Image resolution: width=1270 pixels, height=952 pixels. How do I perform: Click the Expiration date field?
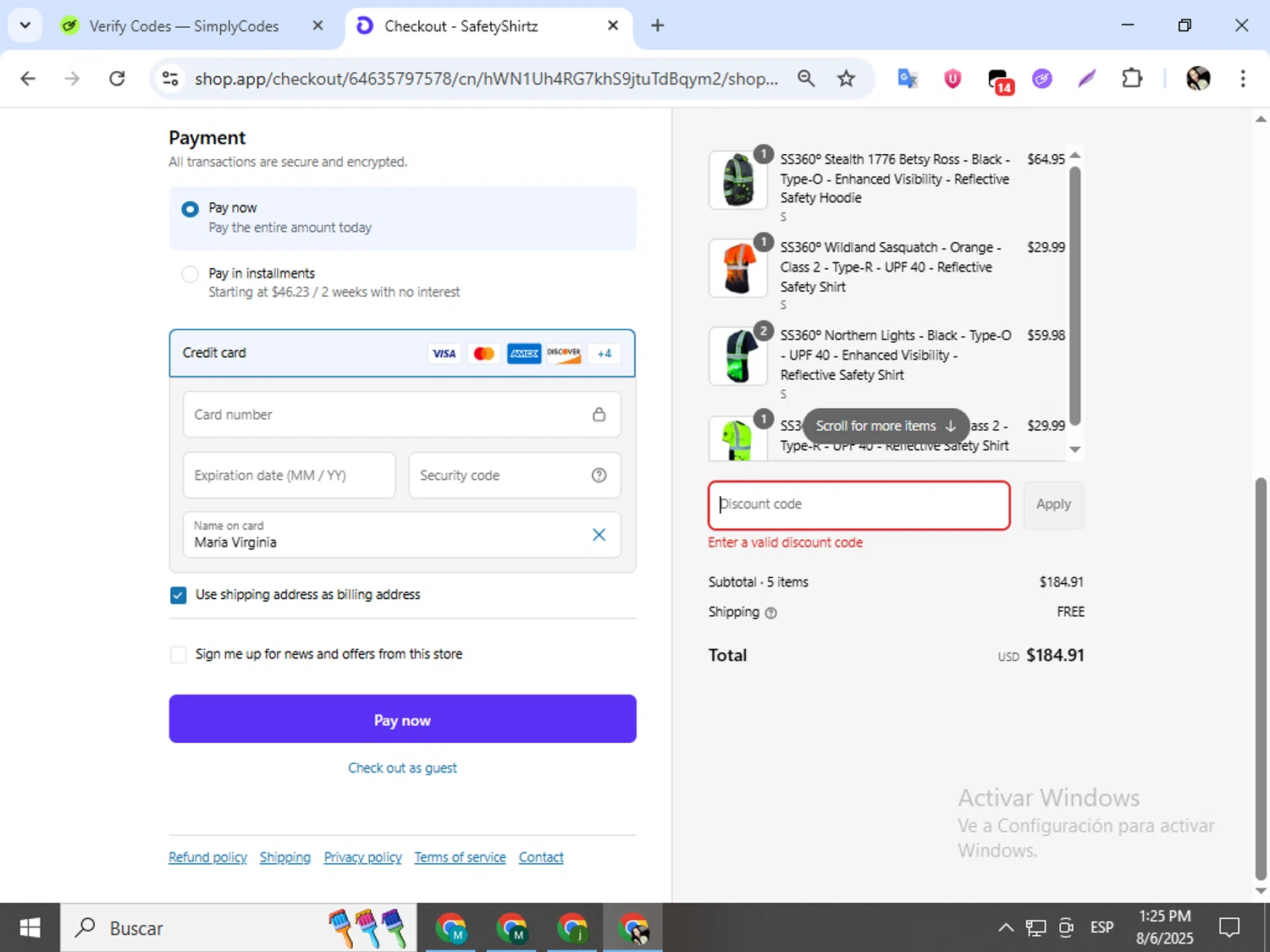tap(290, 476)
